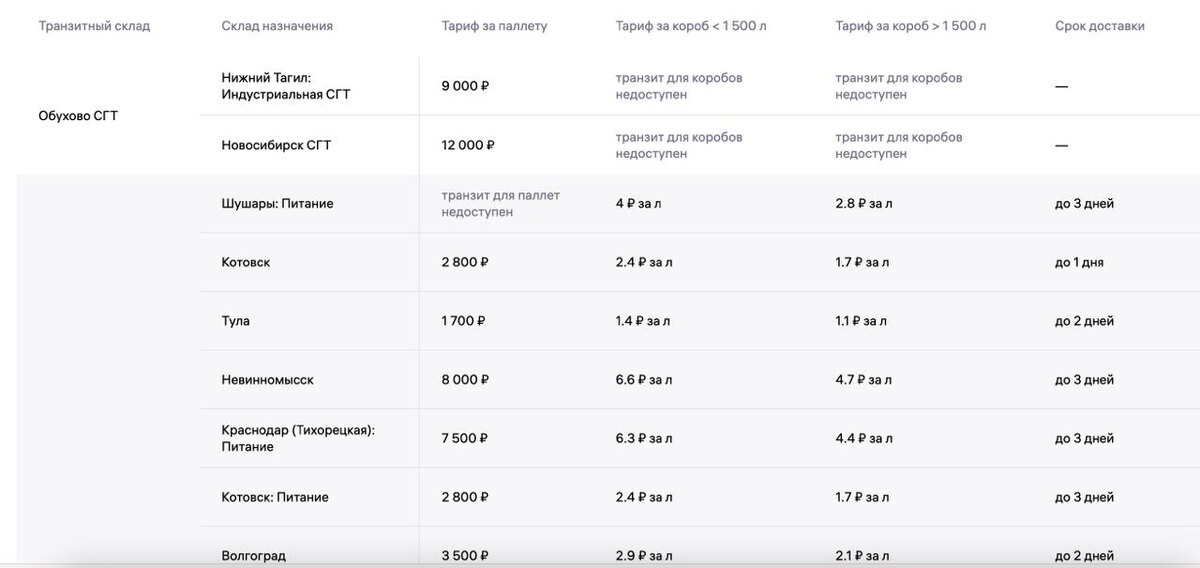Image resolution: width=1200 pixels, height=568 pixels.
Task: Select the "6.3 ₽ за л" box tariff
Action: 642,438
